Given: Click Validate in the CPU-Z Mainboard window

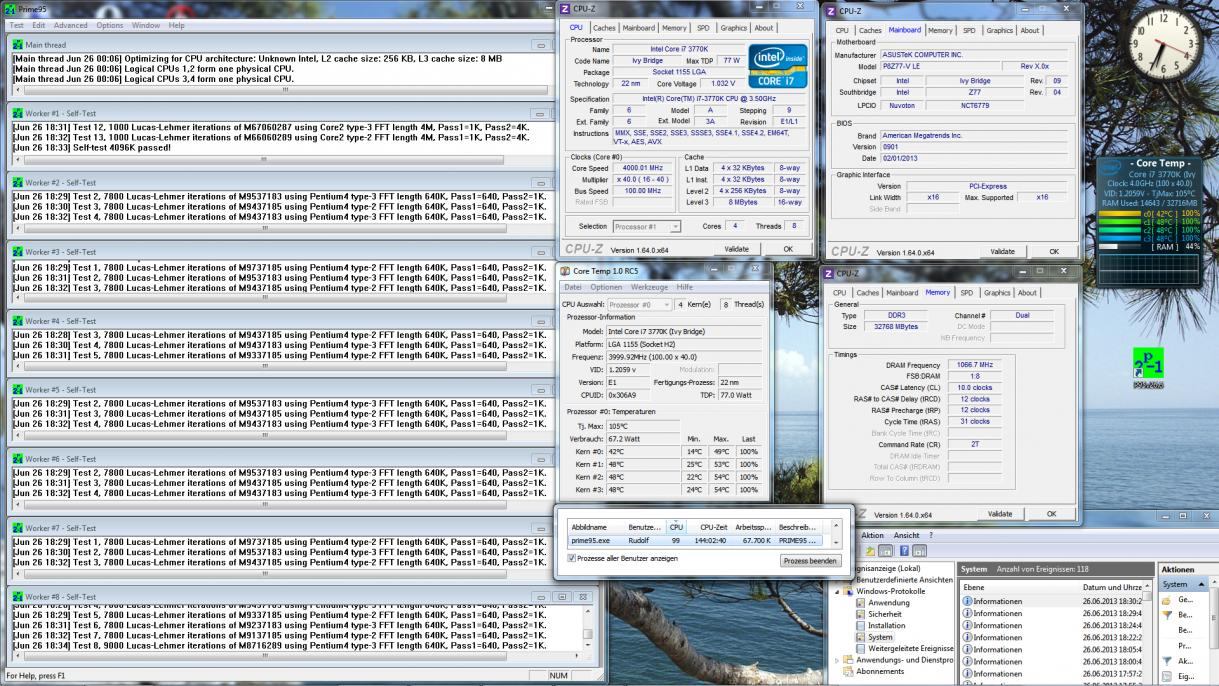Looking at the screenshot, I should (1000, 252).
